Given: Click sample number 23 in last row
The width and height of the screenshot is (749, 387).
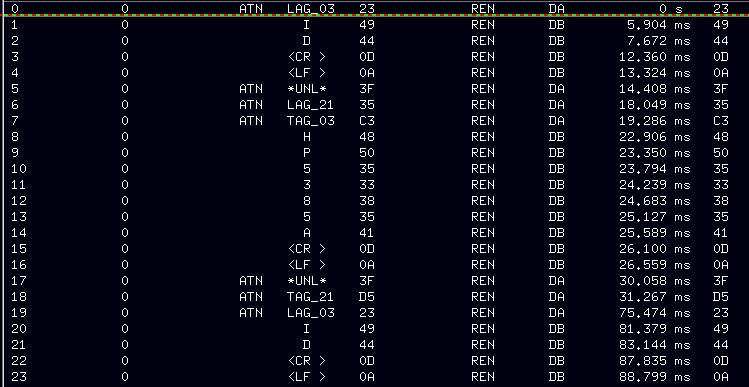Looking at the screenshot, I should click(18, 377).
